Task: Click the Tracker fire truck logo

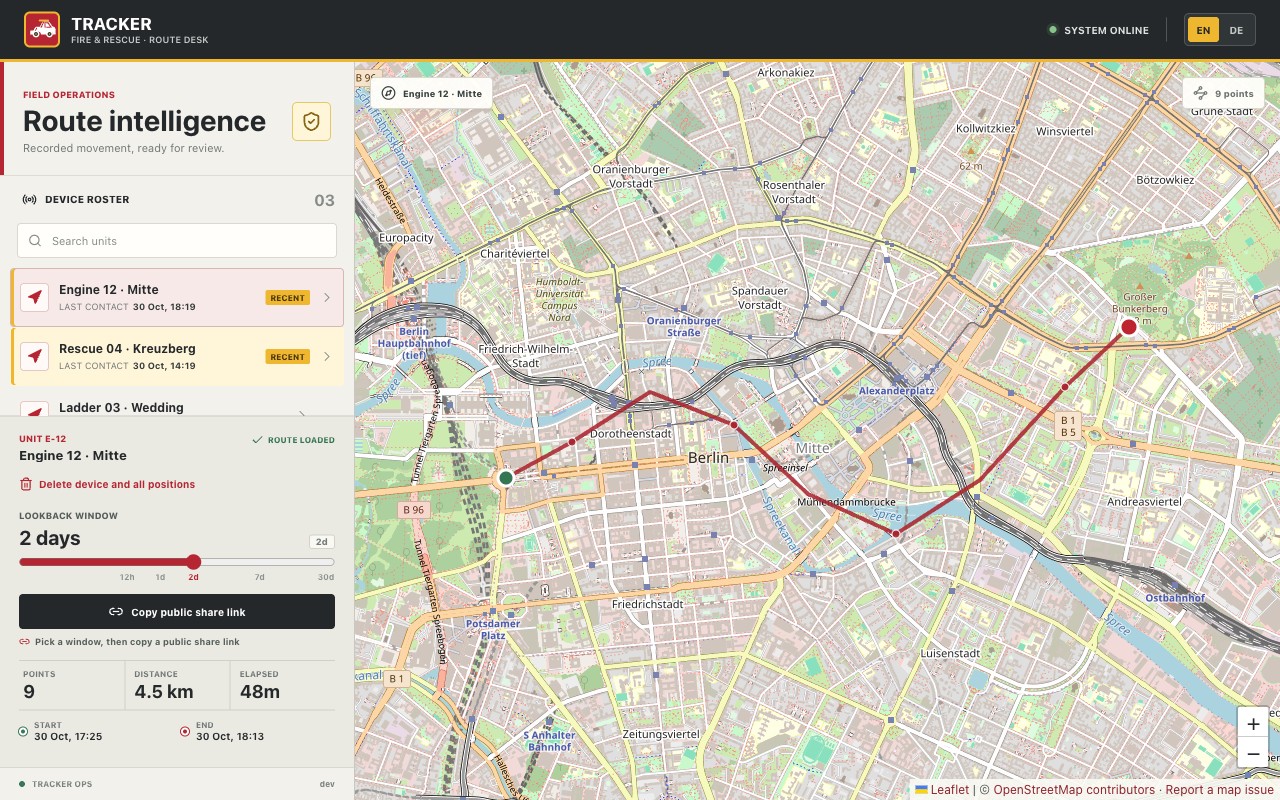Action: tap(42, 30)
